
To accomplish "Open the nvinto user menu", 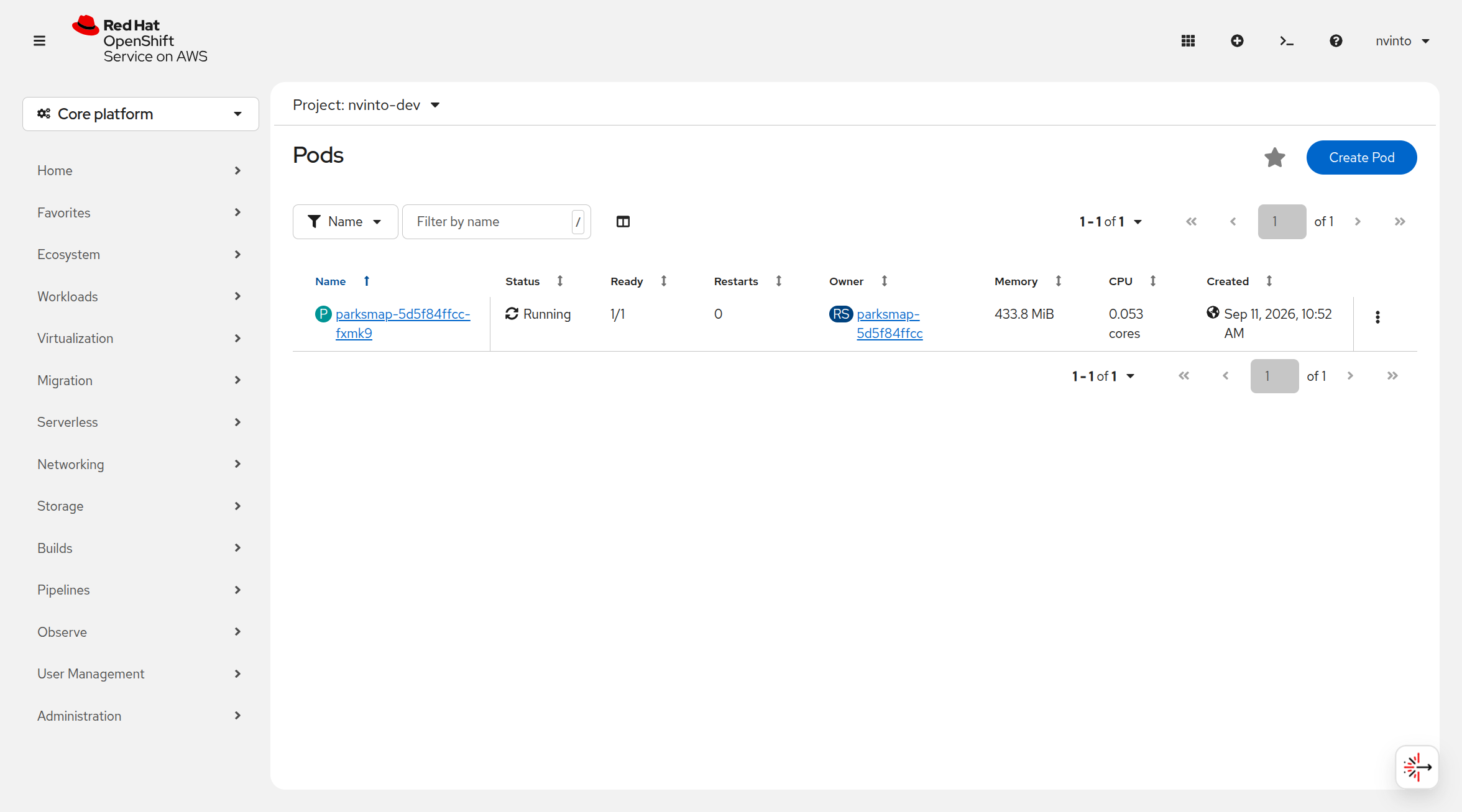I will pos(1403,41).
